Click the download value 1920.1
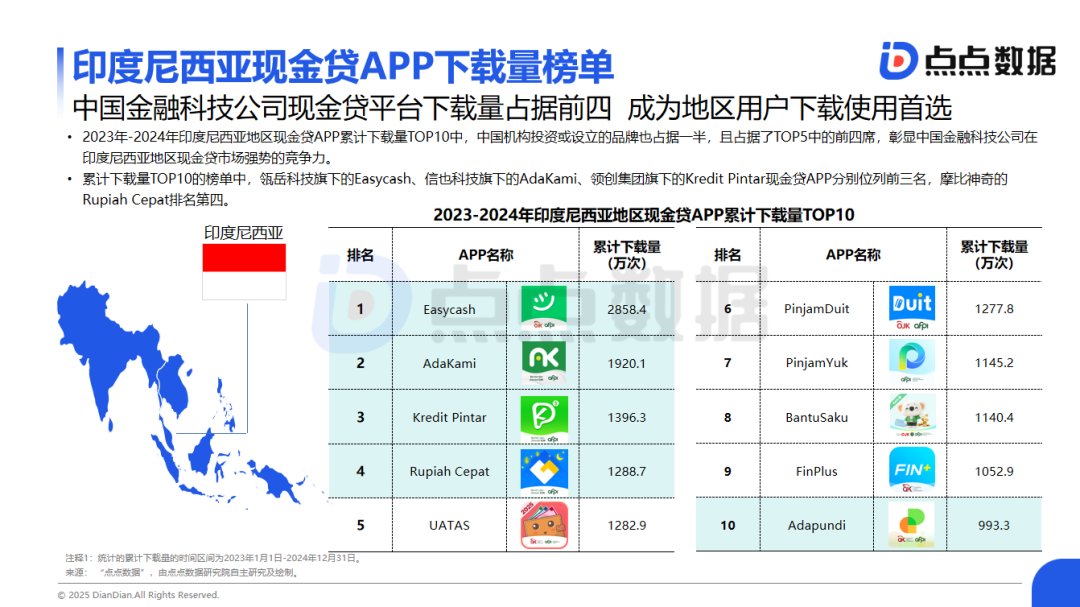This screenshot has width=1080, height=607. point(627,363)
